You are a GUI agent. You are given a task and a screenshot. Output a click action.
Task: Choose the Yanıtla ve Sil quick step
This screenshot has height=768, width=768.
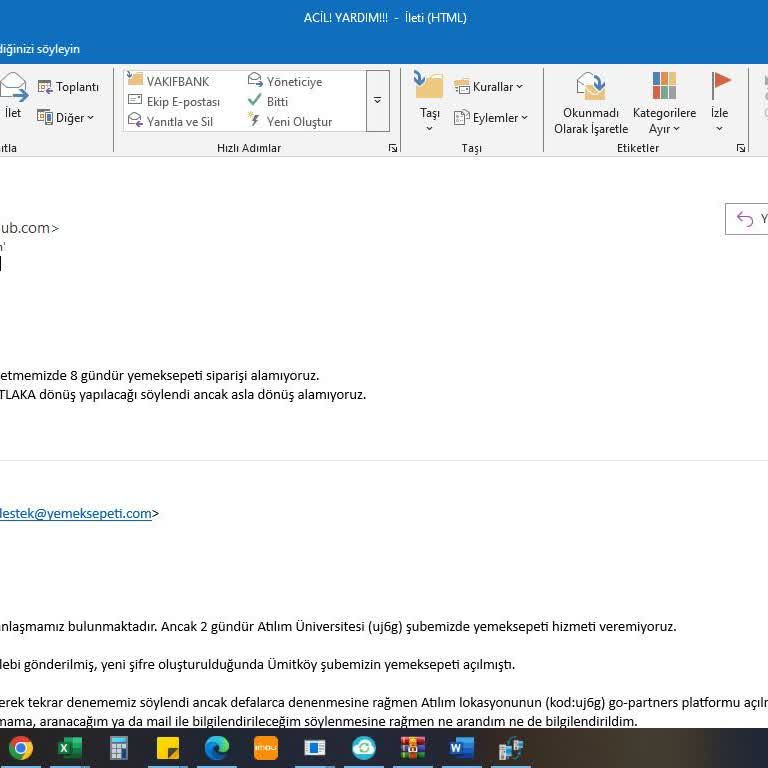(x=170, y=121)
